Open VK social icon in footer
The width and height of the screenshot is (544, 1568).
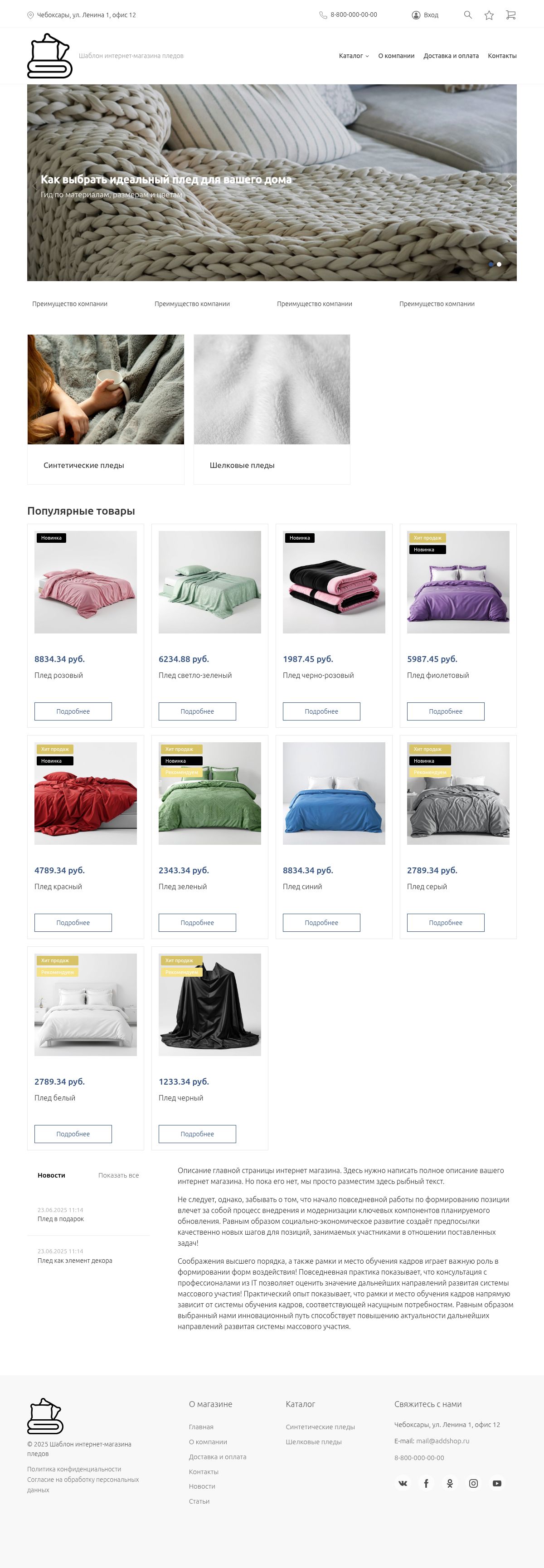tap(403, 1483)
